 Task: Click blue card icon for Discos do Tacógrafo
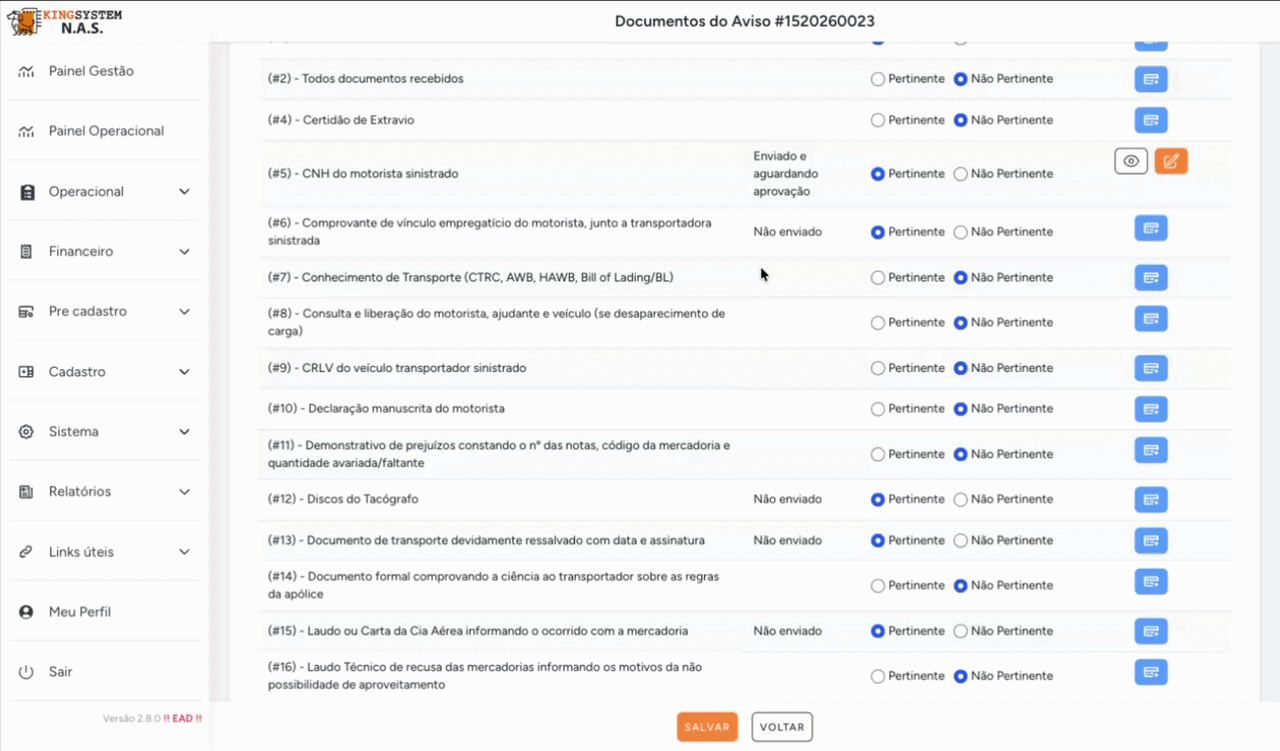[1150, 499]
